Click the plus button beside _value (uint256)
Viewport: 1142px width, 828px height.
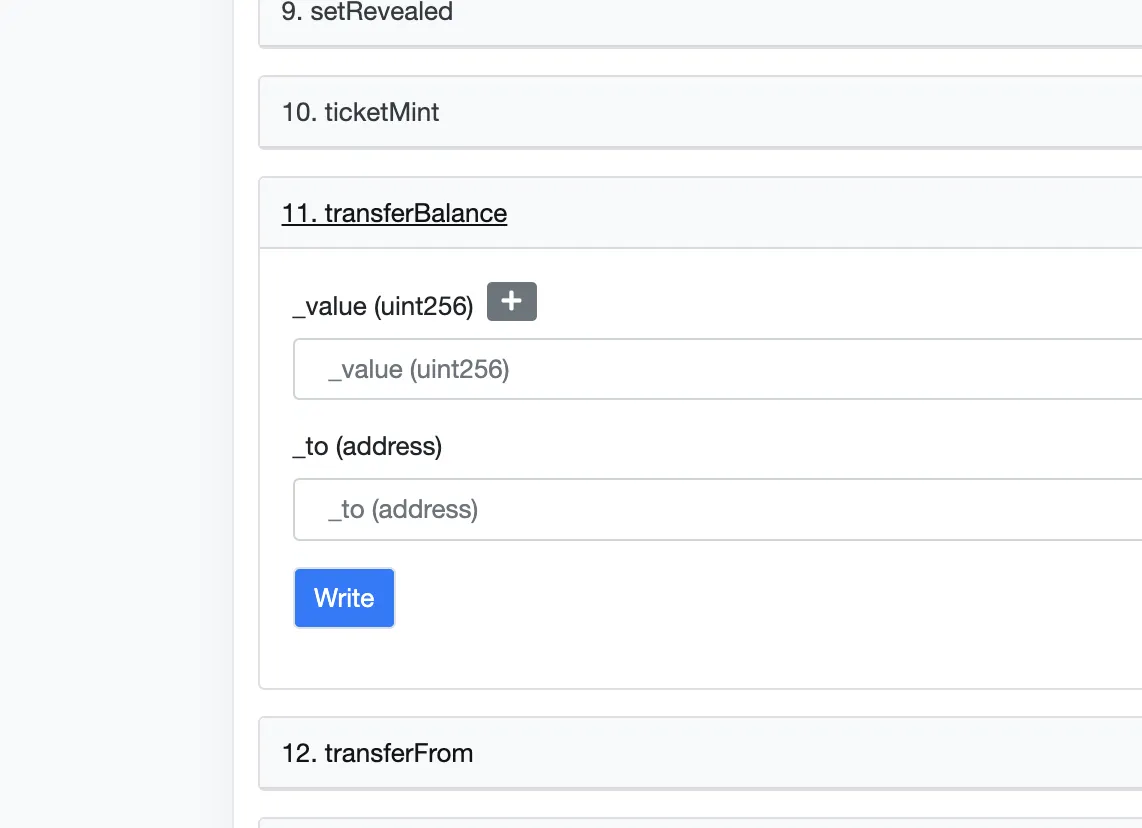[x=511, y=302]
